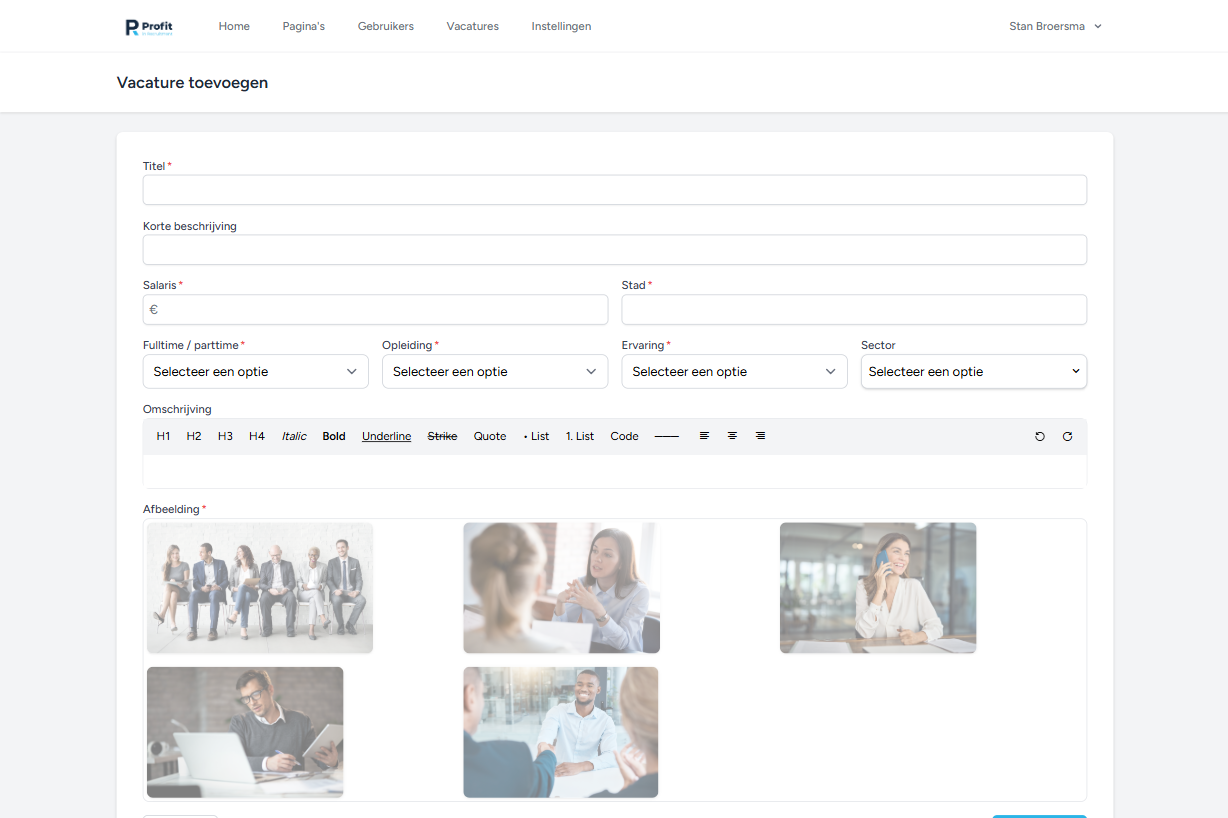Toggle Bold formatting in the editor
This screenshot has width=1228, height=818.
[334, 437]
